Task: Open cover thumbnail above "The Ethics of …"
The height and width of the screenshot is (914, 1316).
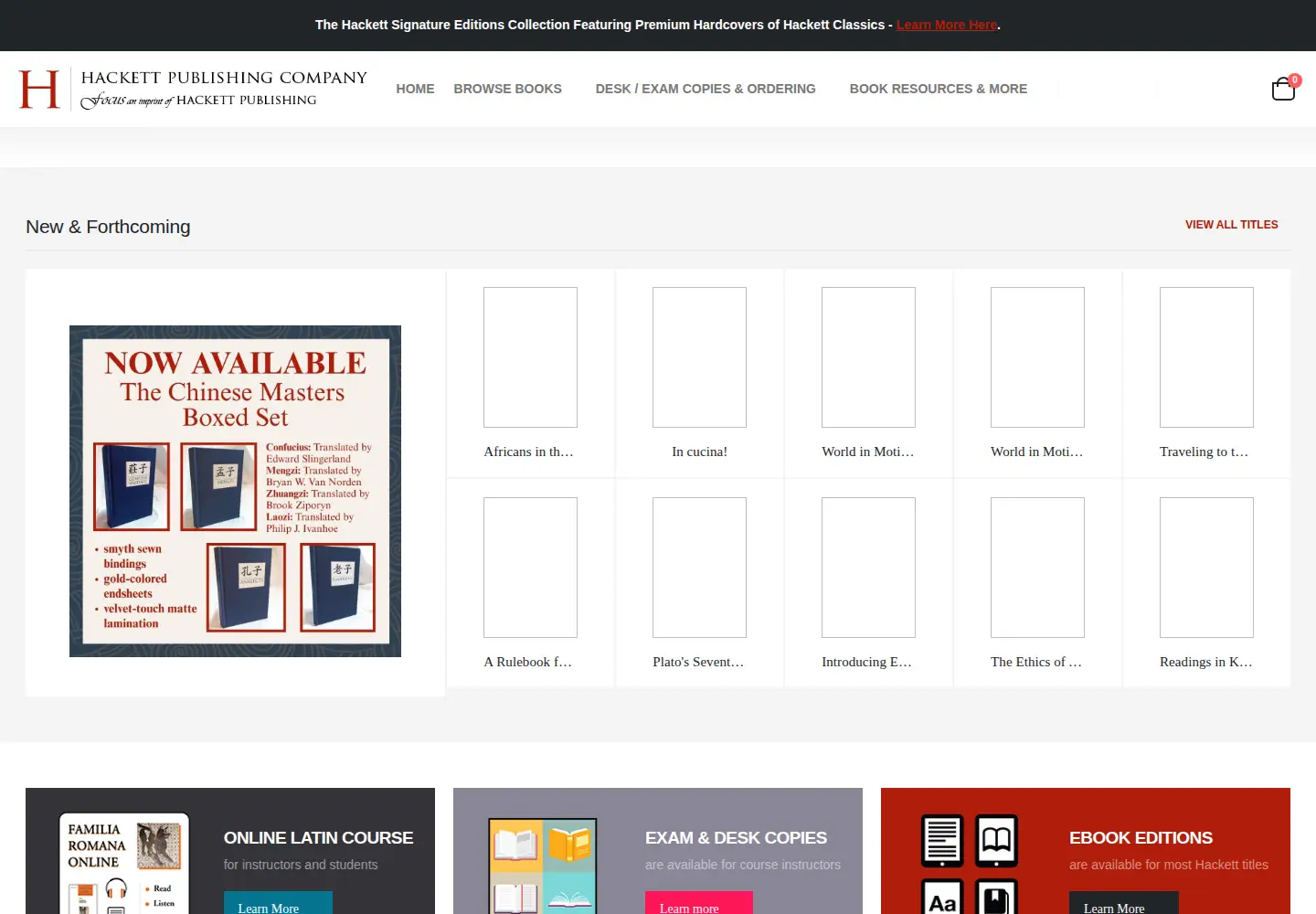Action: 1037,568
